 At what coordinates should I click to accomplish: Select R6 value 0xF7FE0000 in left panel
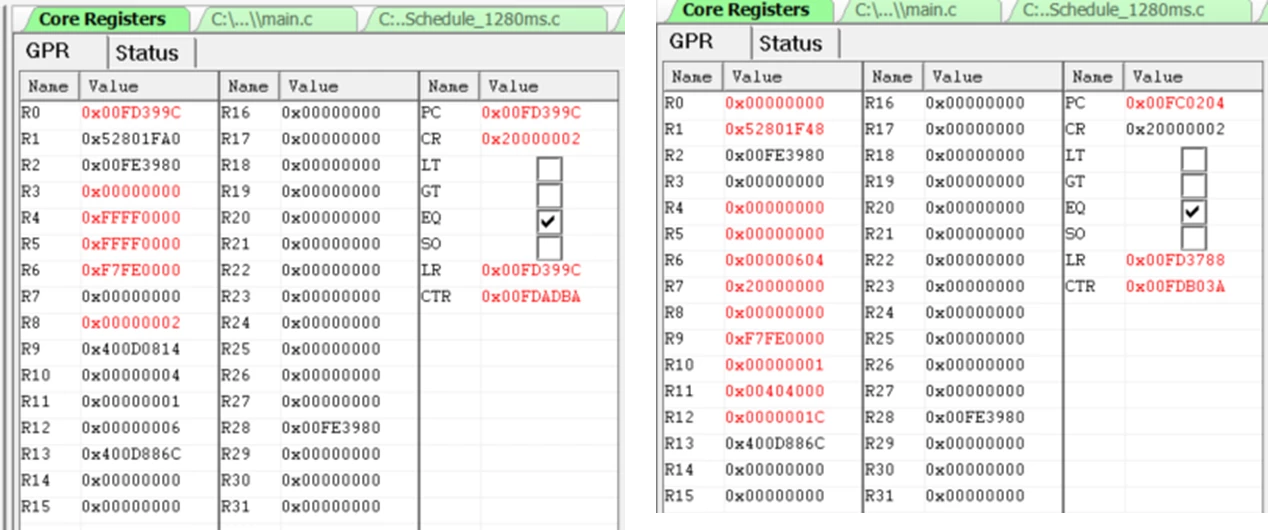click(x=131, y=270)
